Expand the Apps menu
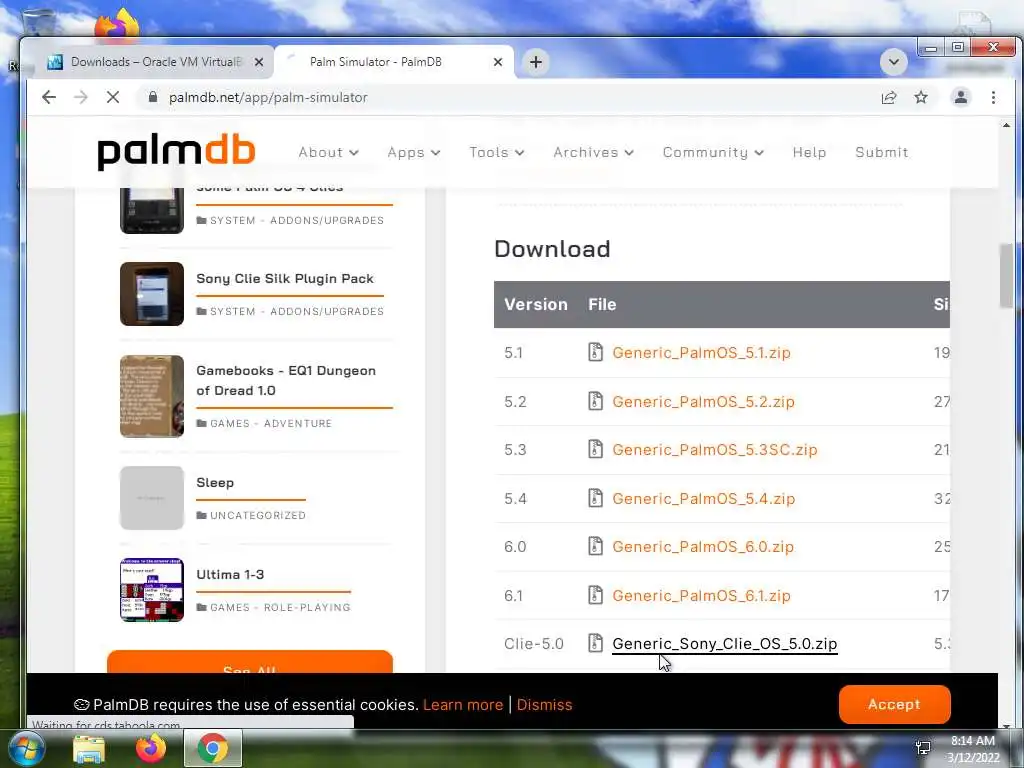This screenshot has width=1024, height=768. (x=413, y=152)
